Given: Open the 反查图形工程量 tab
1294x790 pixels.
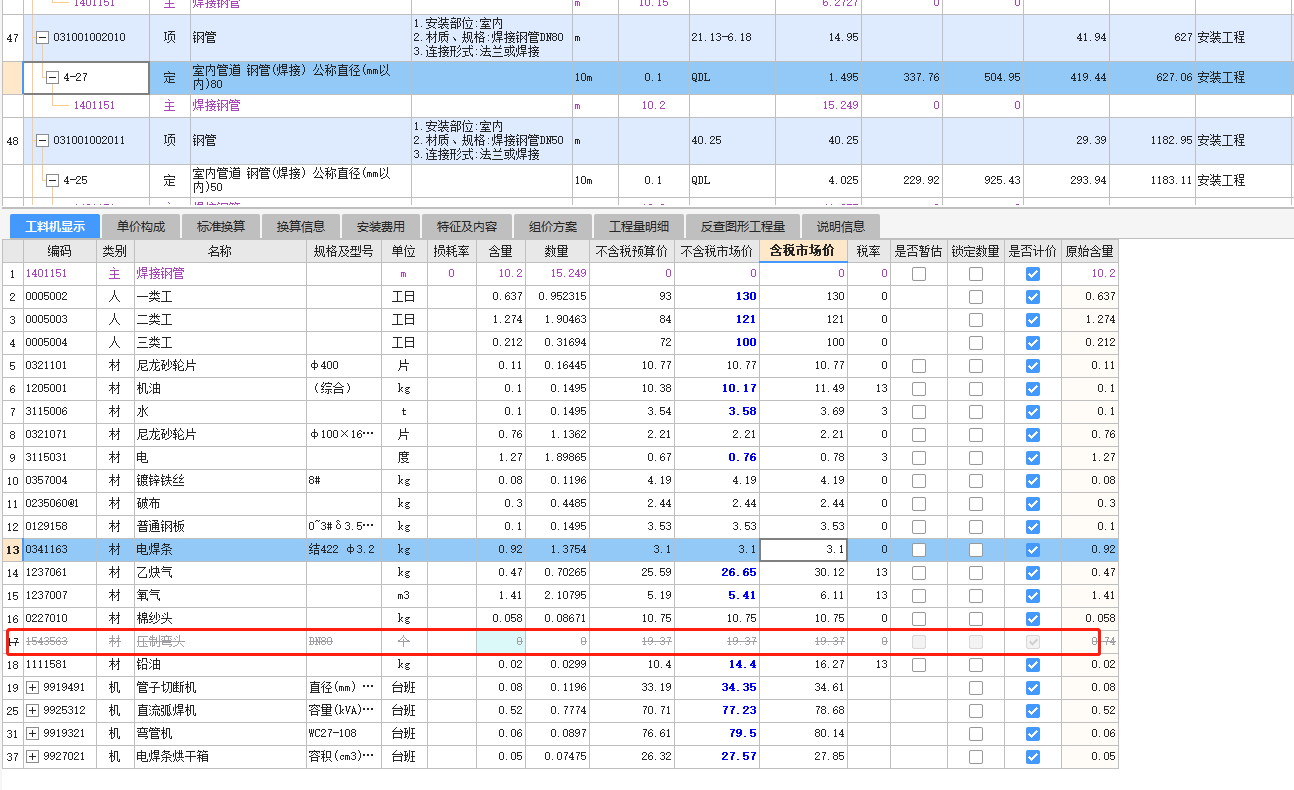Looking at the screenshot, I should (742, 226).
